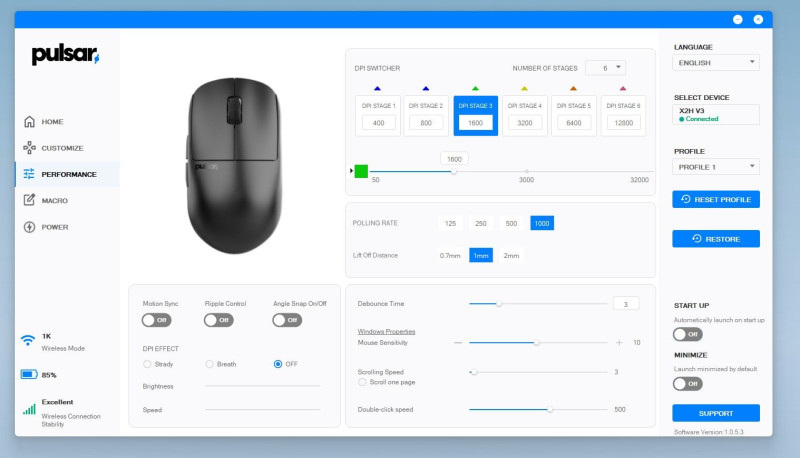This screenshot has width=800, height=458.
Task: Click the wireless mode Wi-Fi icon
Action: click(28, 340)
